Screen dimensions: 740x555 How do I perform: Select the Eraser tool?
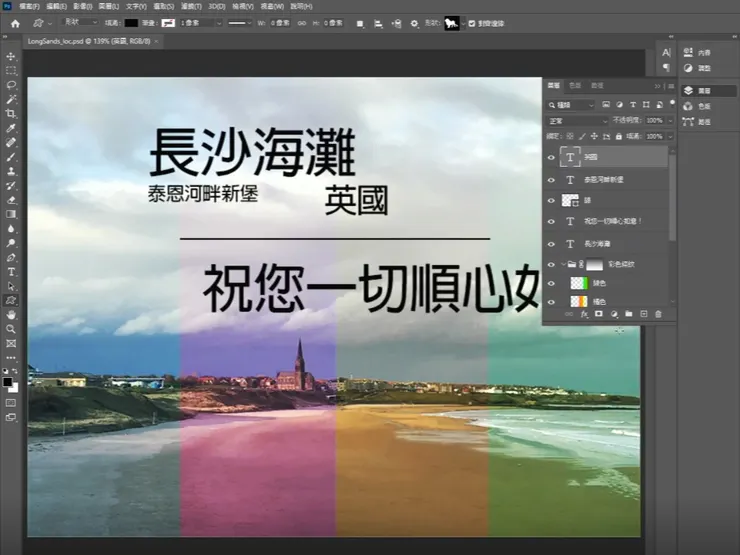11,200
